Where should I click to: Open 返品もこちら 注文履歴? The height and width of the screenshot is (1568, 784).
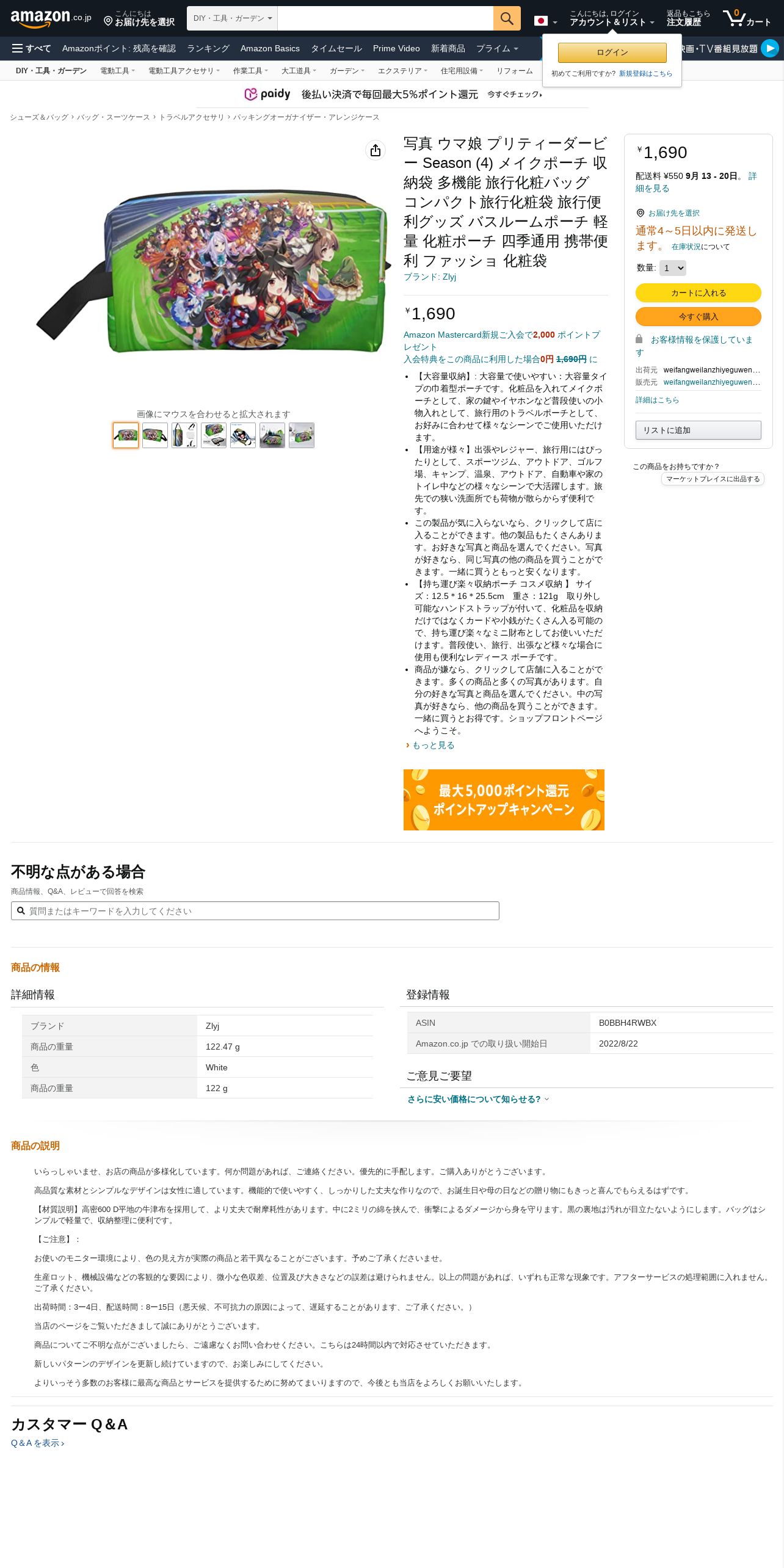[688, 18]
